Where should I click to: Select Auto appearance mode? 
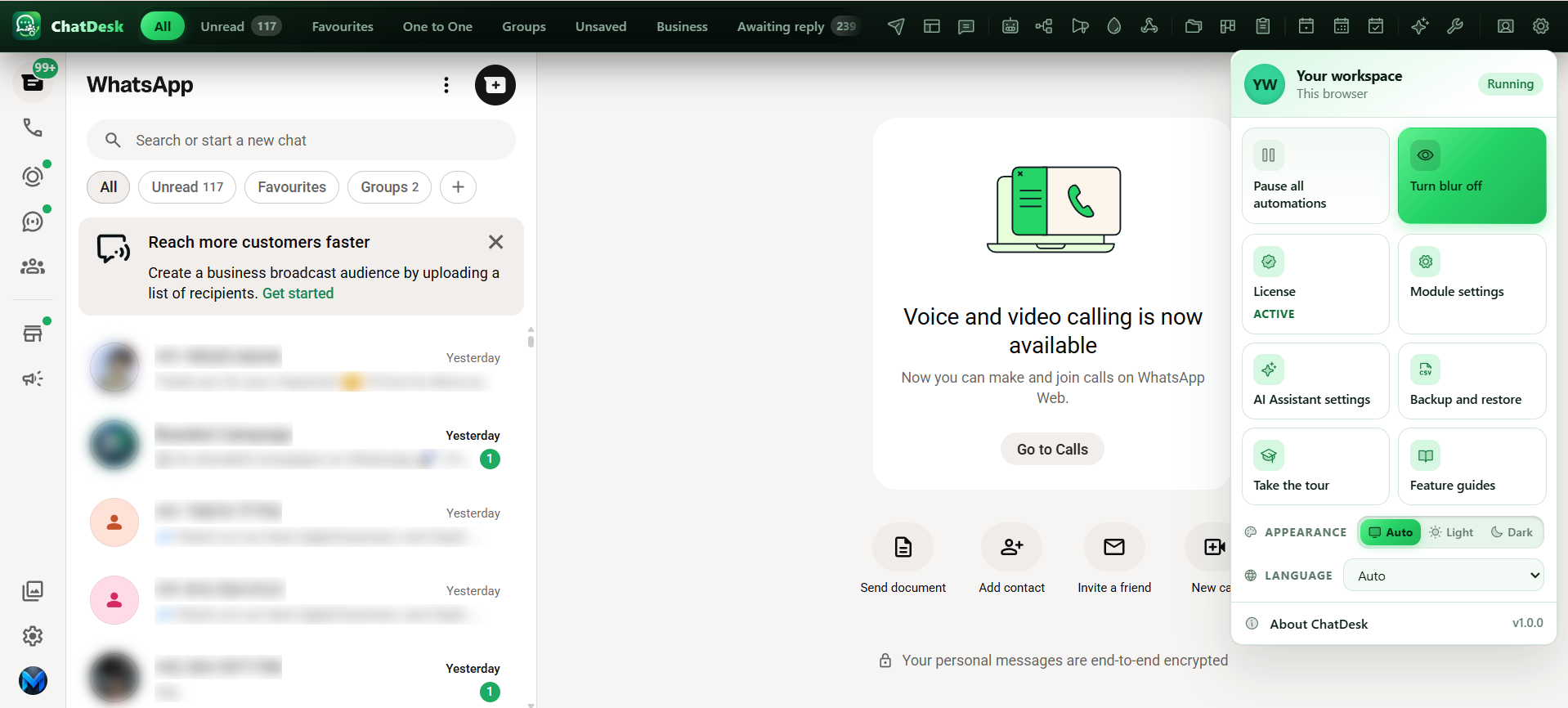click(1391, 532)
